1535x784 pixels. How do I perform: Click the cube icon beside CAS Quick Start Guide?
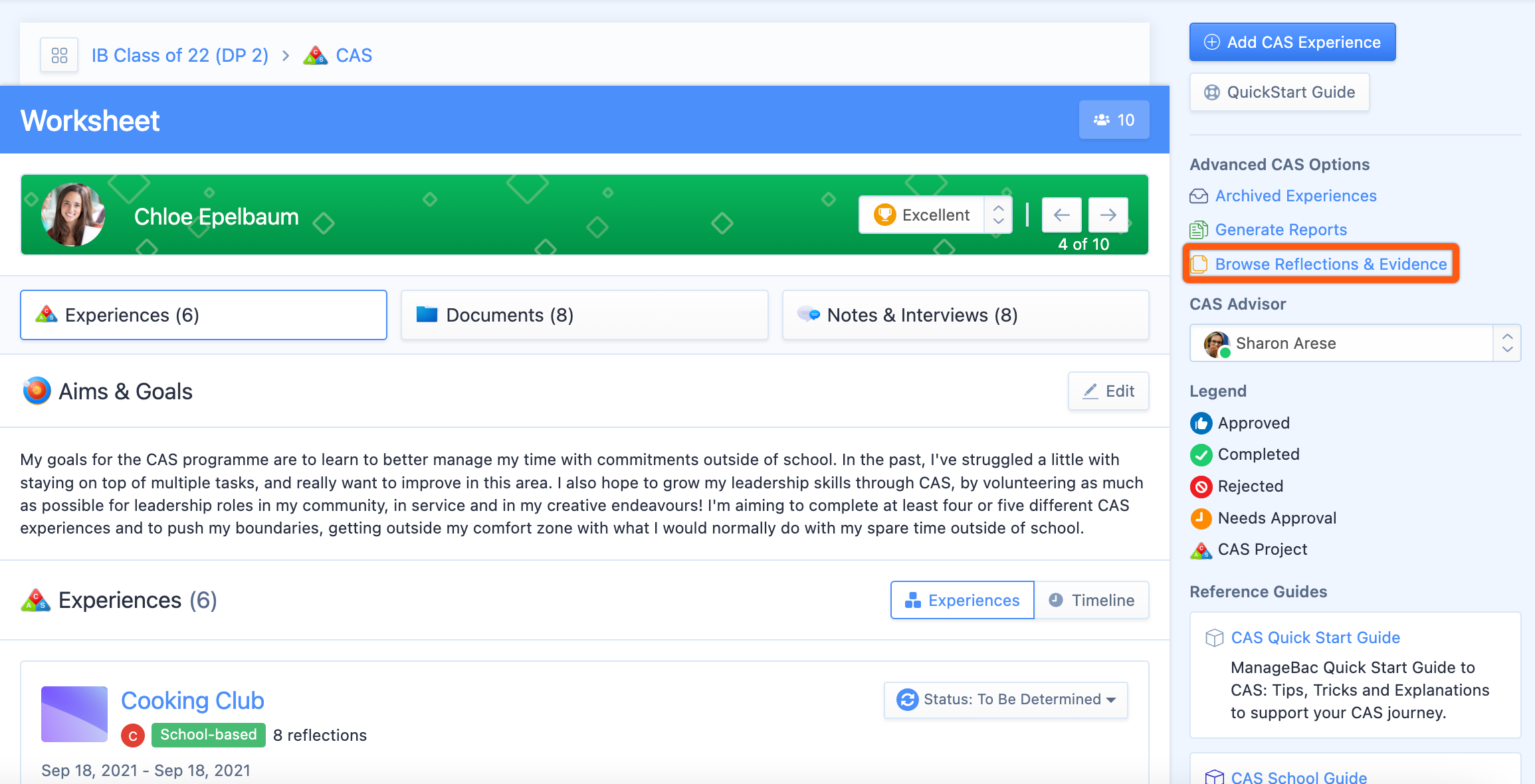pos(1214,638)
